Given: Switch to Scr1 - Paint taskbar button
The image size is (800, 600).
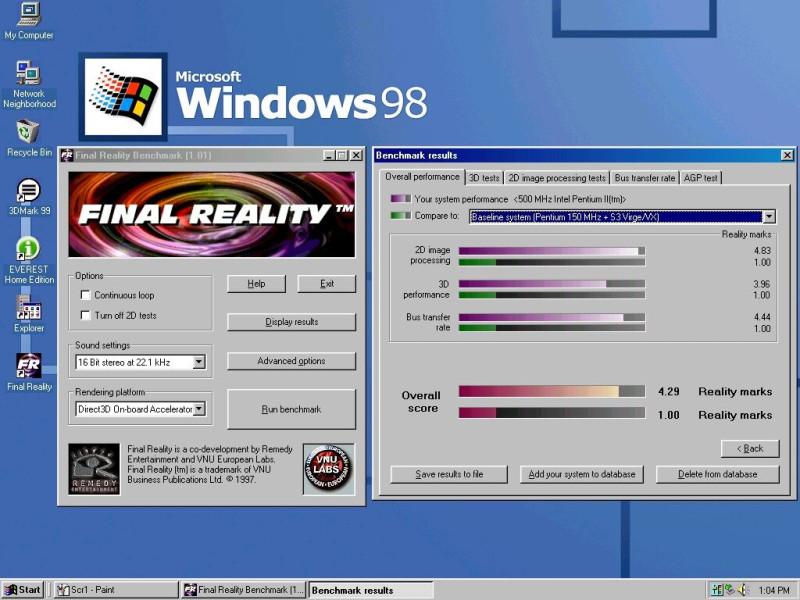Looking at the screenshot, I should click(x=116, y=590).
